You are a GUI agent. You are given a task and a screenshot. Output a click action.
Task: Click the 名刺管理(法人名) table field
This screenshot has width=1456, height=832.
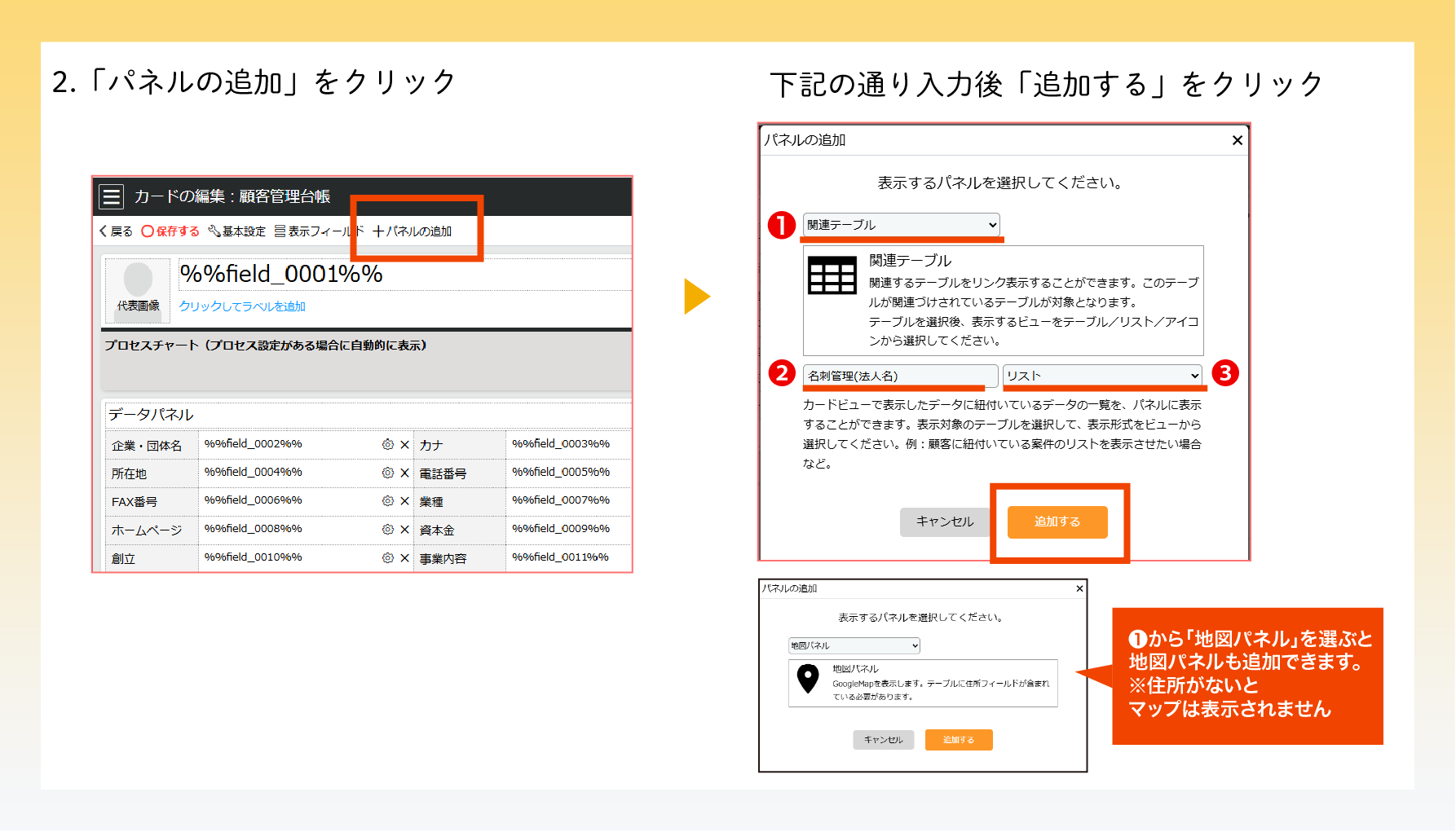point(900,376)
